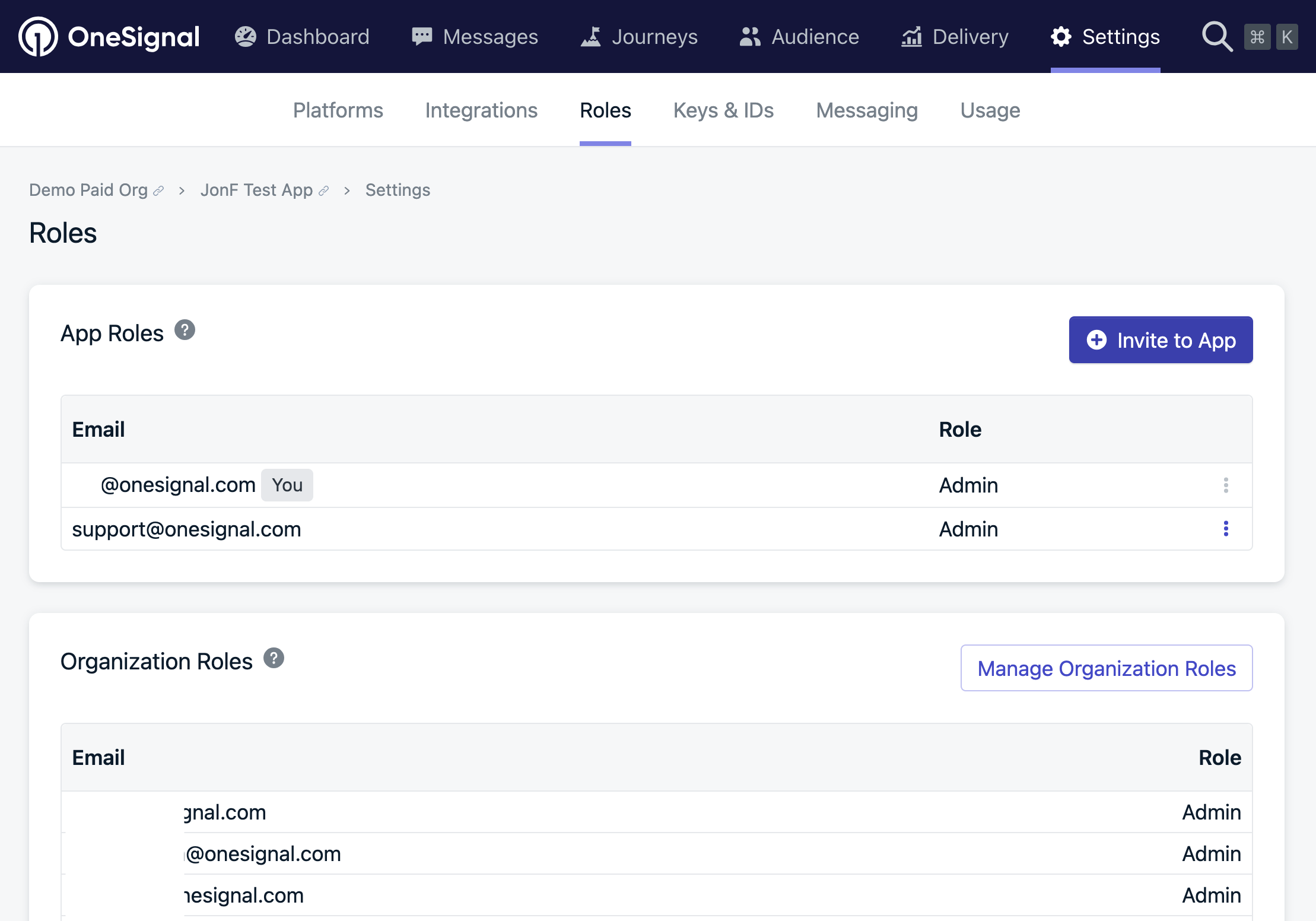Switch to the Keys & IDs tab

pyautogui.click(x=723, y=110)
